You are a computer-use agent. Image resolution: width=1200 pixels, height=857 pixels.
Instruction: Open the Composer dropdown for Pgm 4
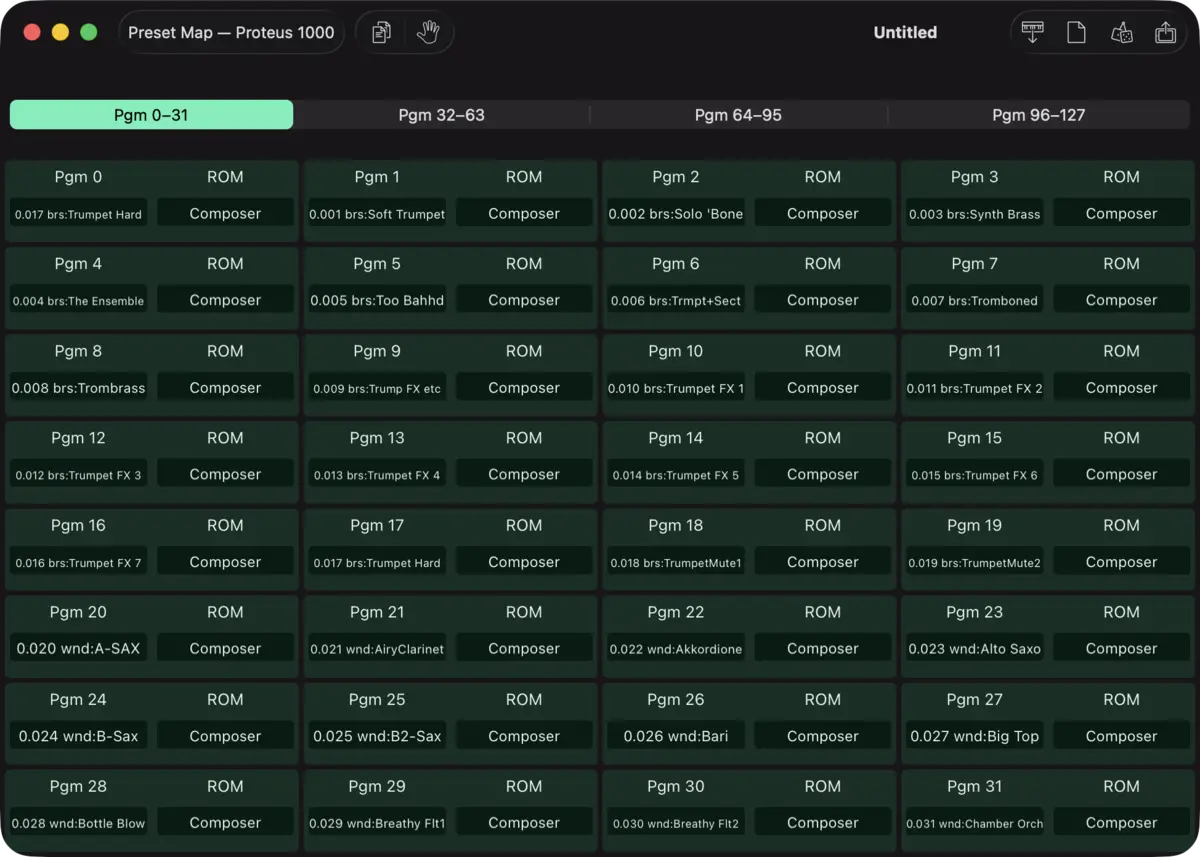point(225,301)
